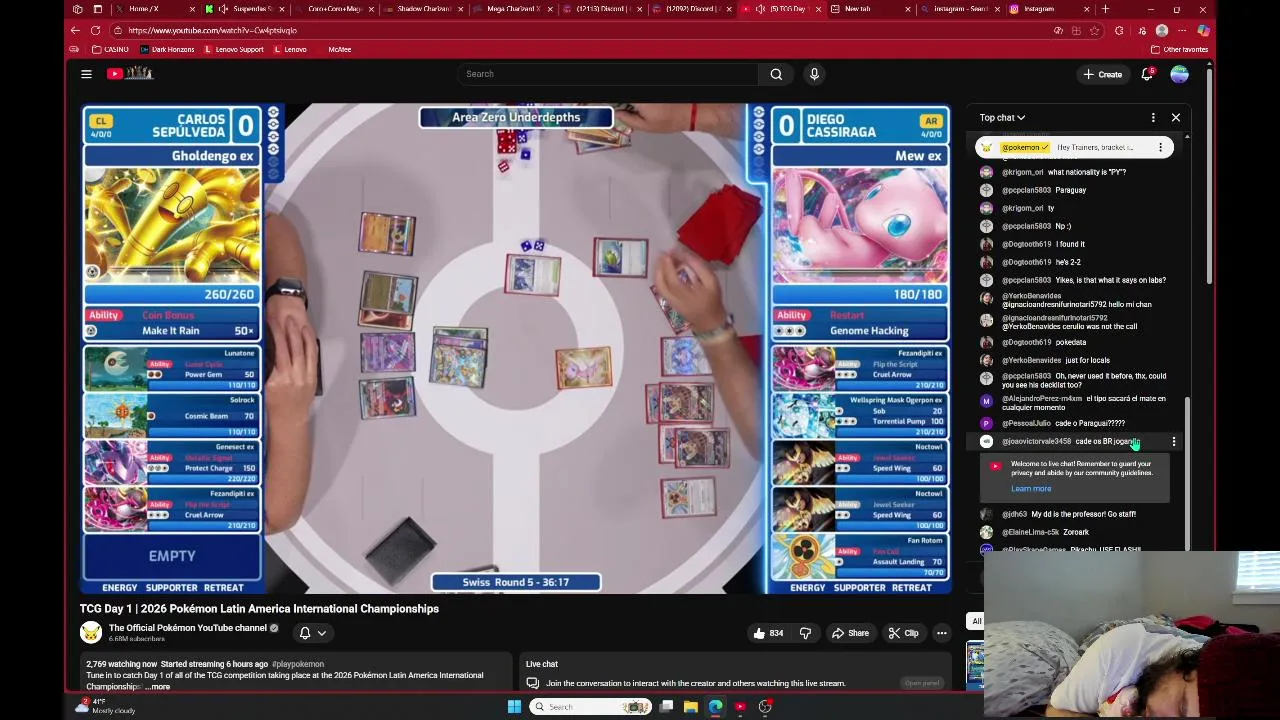Viewport: 1280px width, 720px height.
Task: Reload the current page
Action: [95, 30]
